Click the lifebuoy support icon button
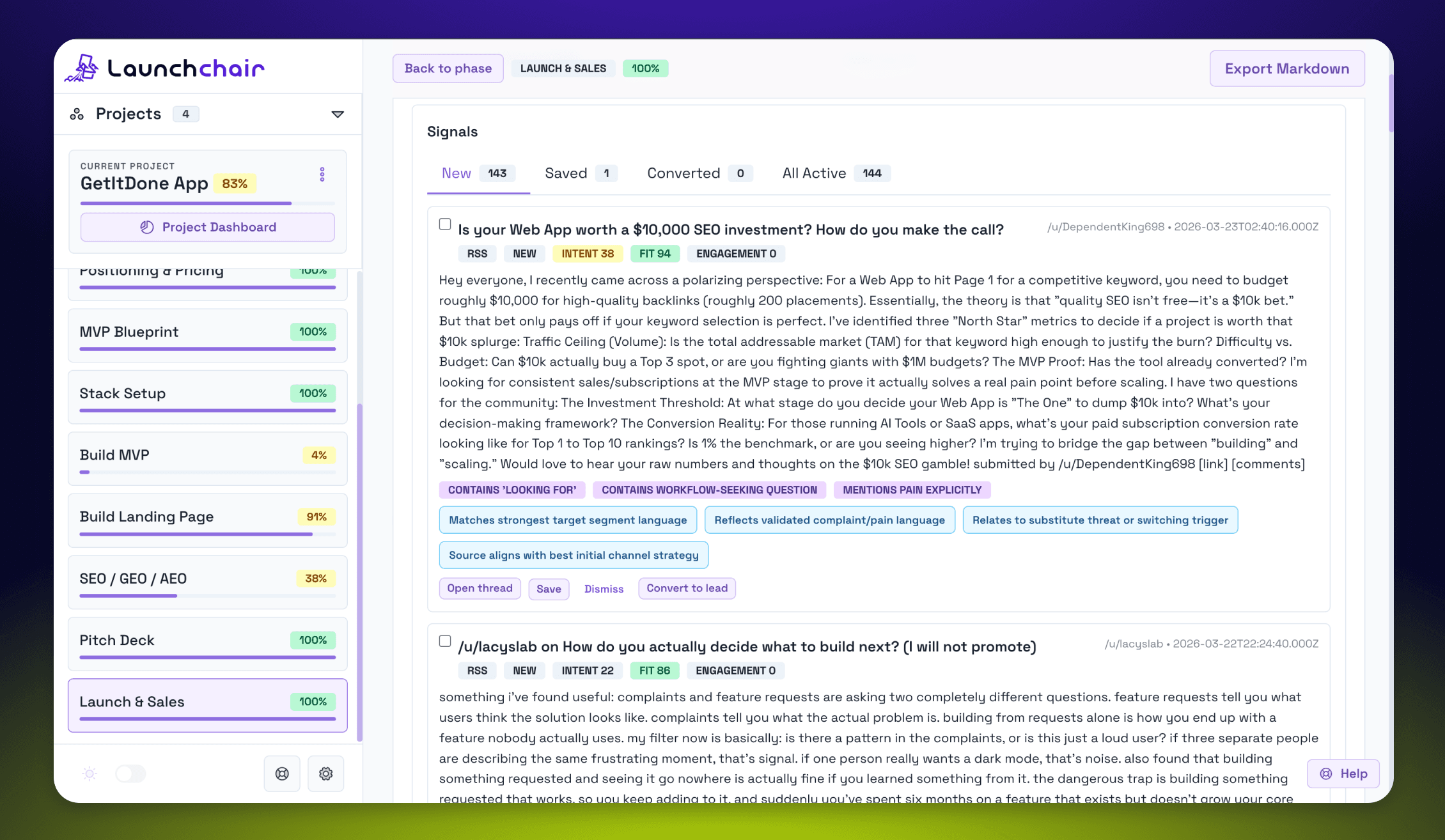This screenshot has width=1445, height=840. pyautogui.click(x=282, y=774)
